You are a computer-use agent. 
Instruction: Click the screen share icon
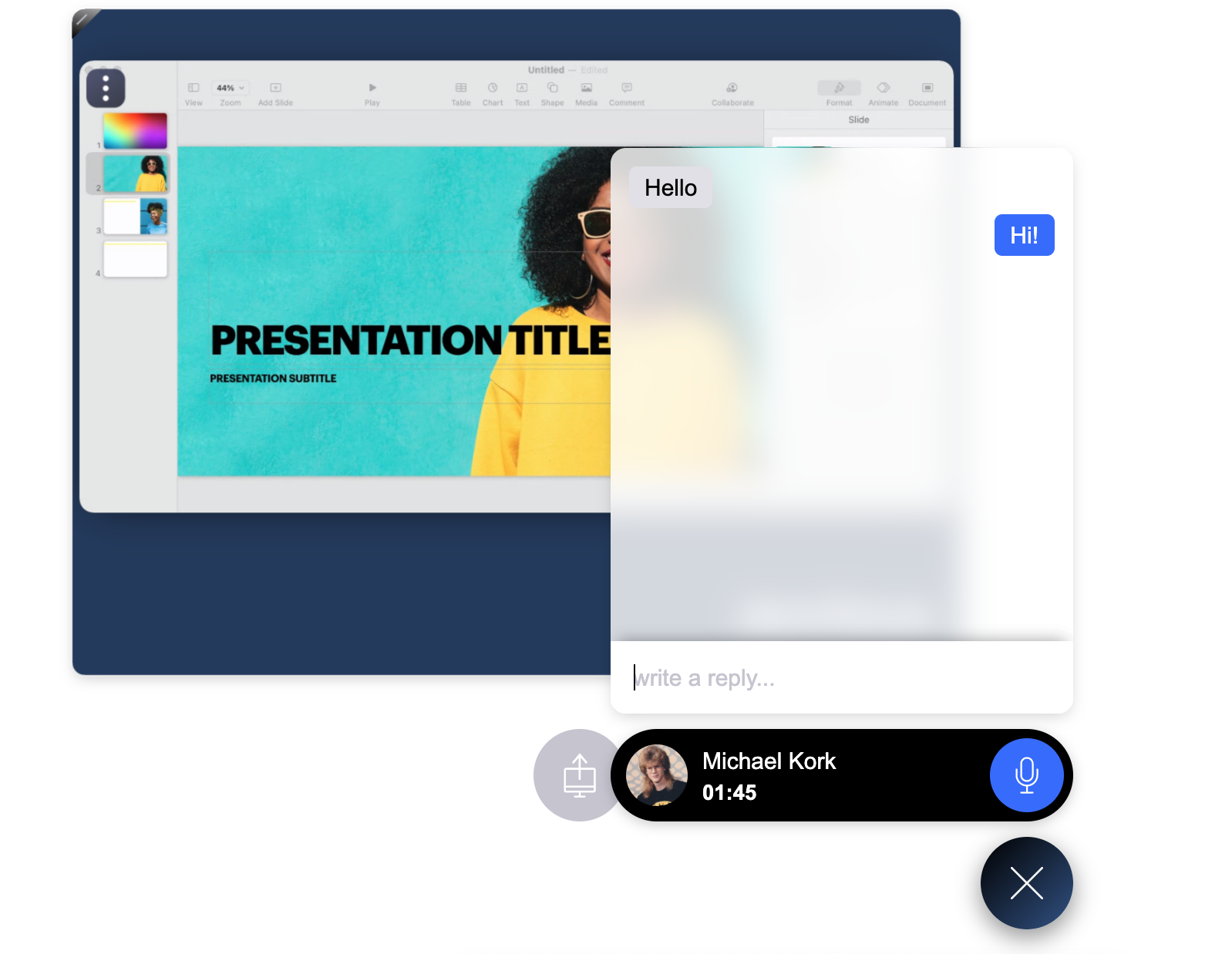579,775
